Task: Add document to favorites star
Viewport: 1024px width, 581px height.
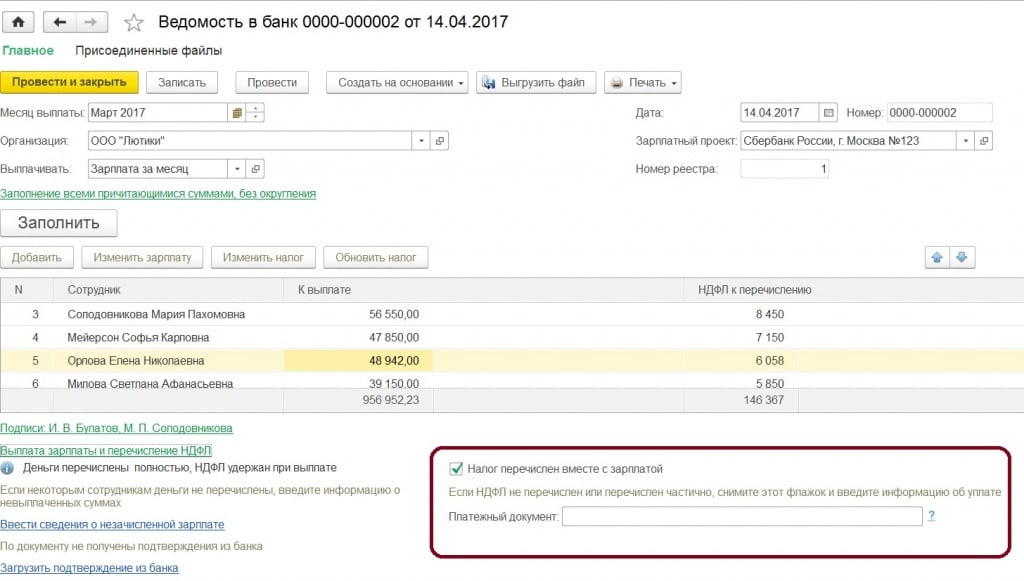Action: [134, 23]
